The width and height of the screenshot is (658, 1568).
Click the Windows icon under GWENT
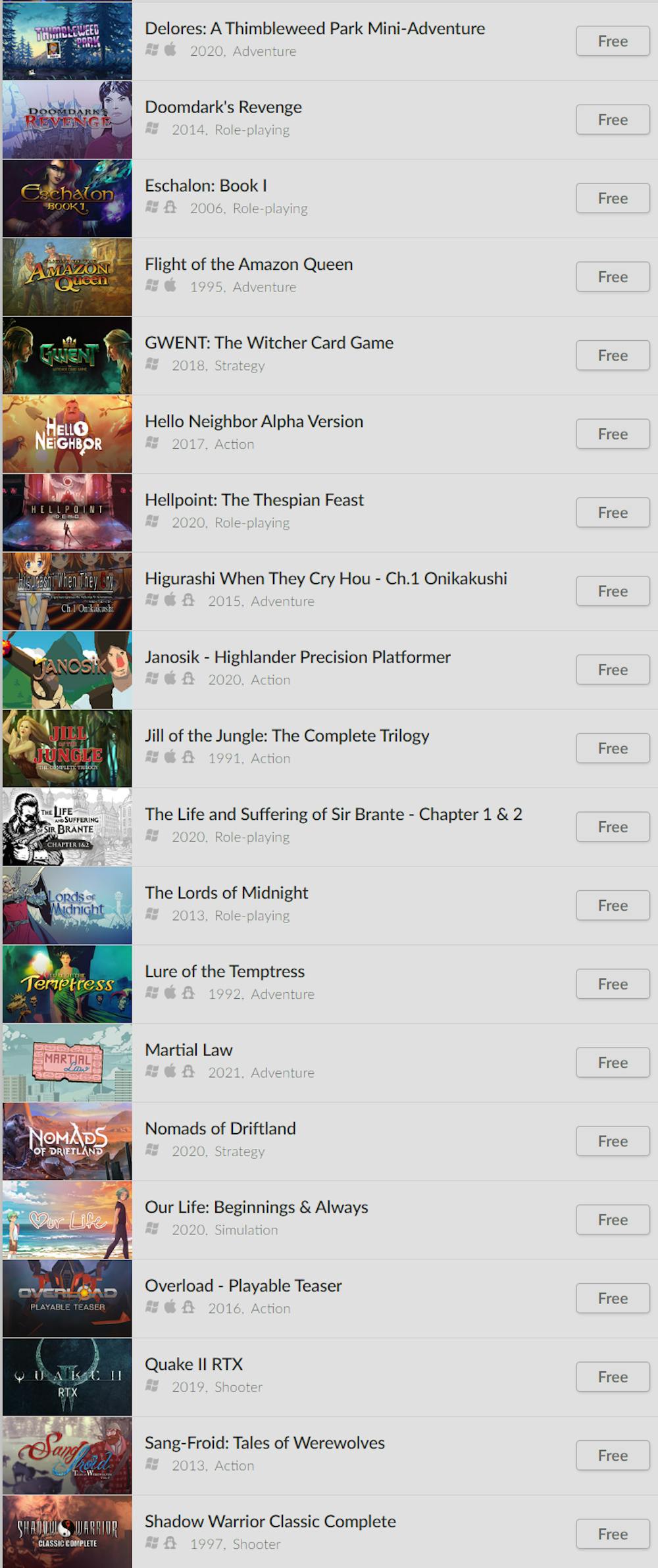coord(152,365)
